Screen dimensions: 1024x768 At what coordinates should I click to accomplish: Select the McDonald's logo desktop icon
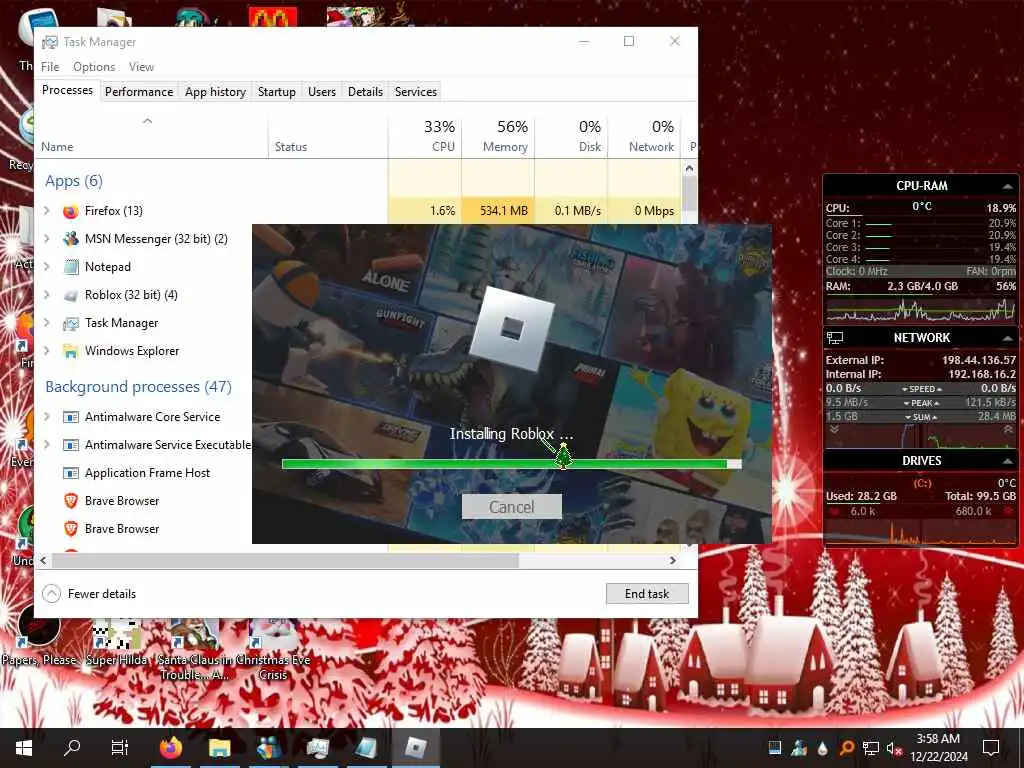273,17
